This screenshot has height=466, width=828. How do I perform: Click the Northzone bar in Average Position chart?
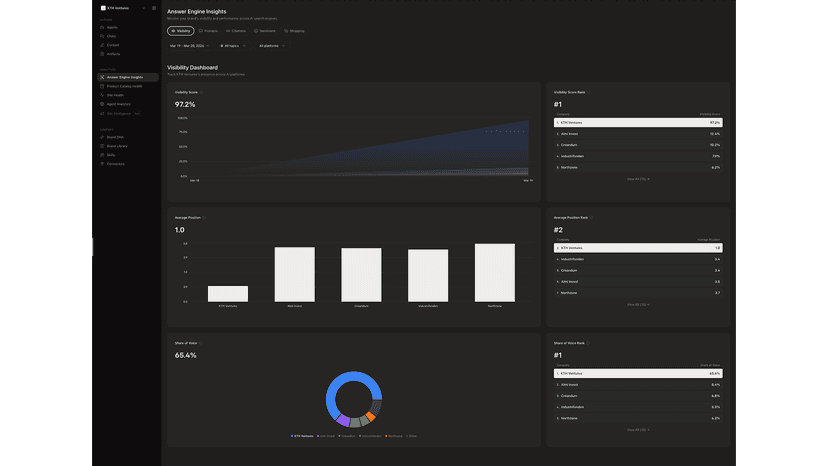click(495, 273)
